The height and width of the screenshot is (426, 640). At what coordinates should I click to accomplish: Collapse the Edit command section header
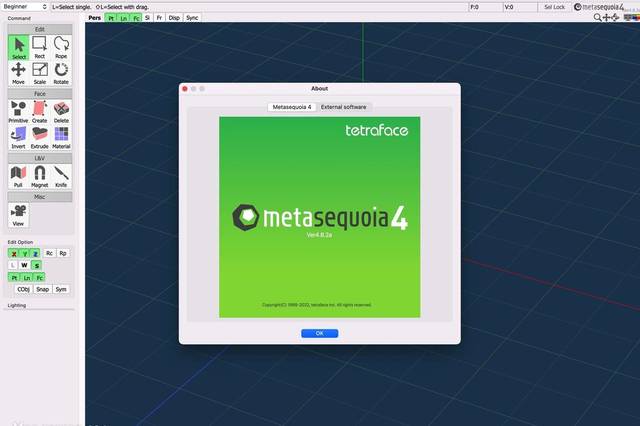pyautogui.click(x=40, y=29)
